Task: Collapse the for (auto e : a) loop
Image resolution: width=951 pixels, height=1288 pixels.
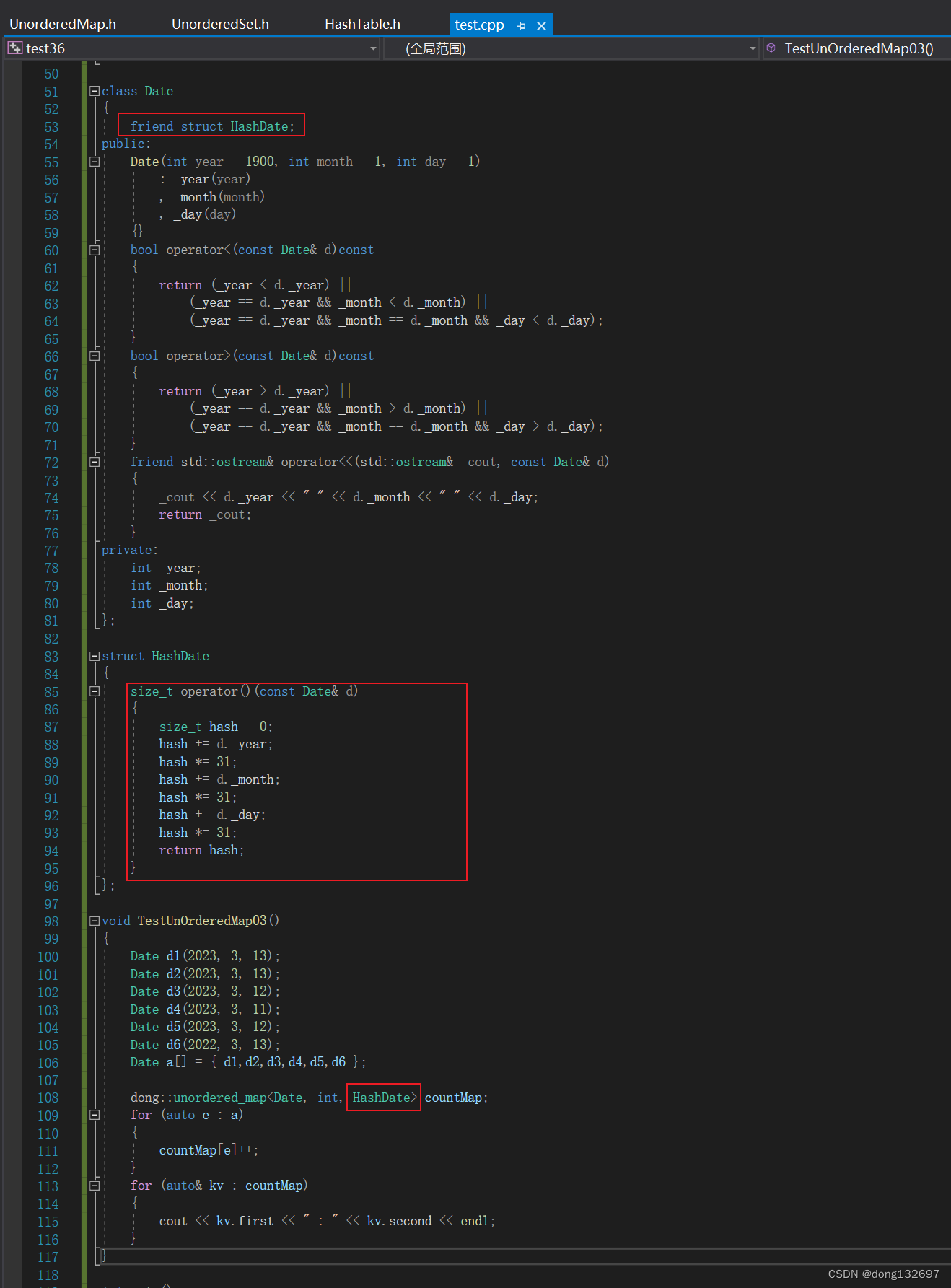Action: coord(94,1115)
